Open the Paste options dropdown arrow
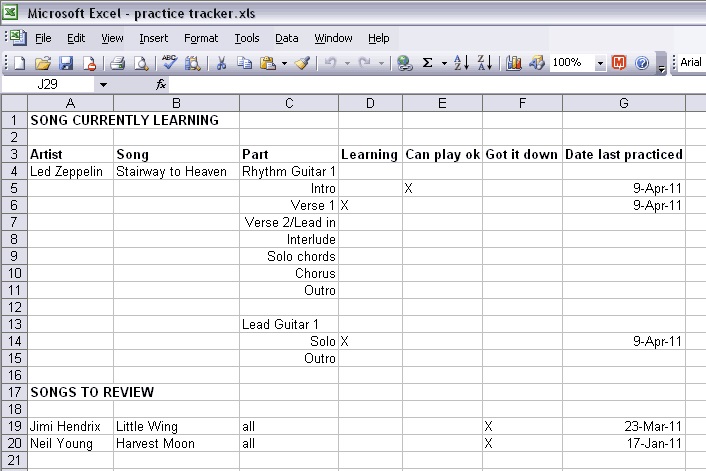The image size is (706, 471). 285,63
